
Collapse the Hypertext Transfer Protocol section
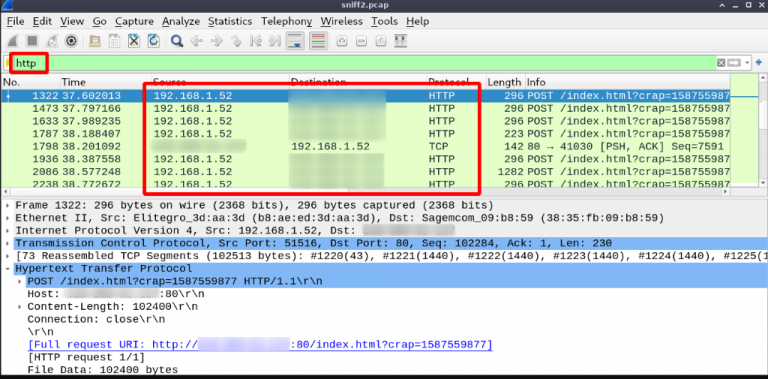pos(7,269)
